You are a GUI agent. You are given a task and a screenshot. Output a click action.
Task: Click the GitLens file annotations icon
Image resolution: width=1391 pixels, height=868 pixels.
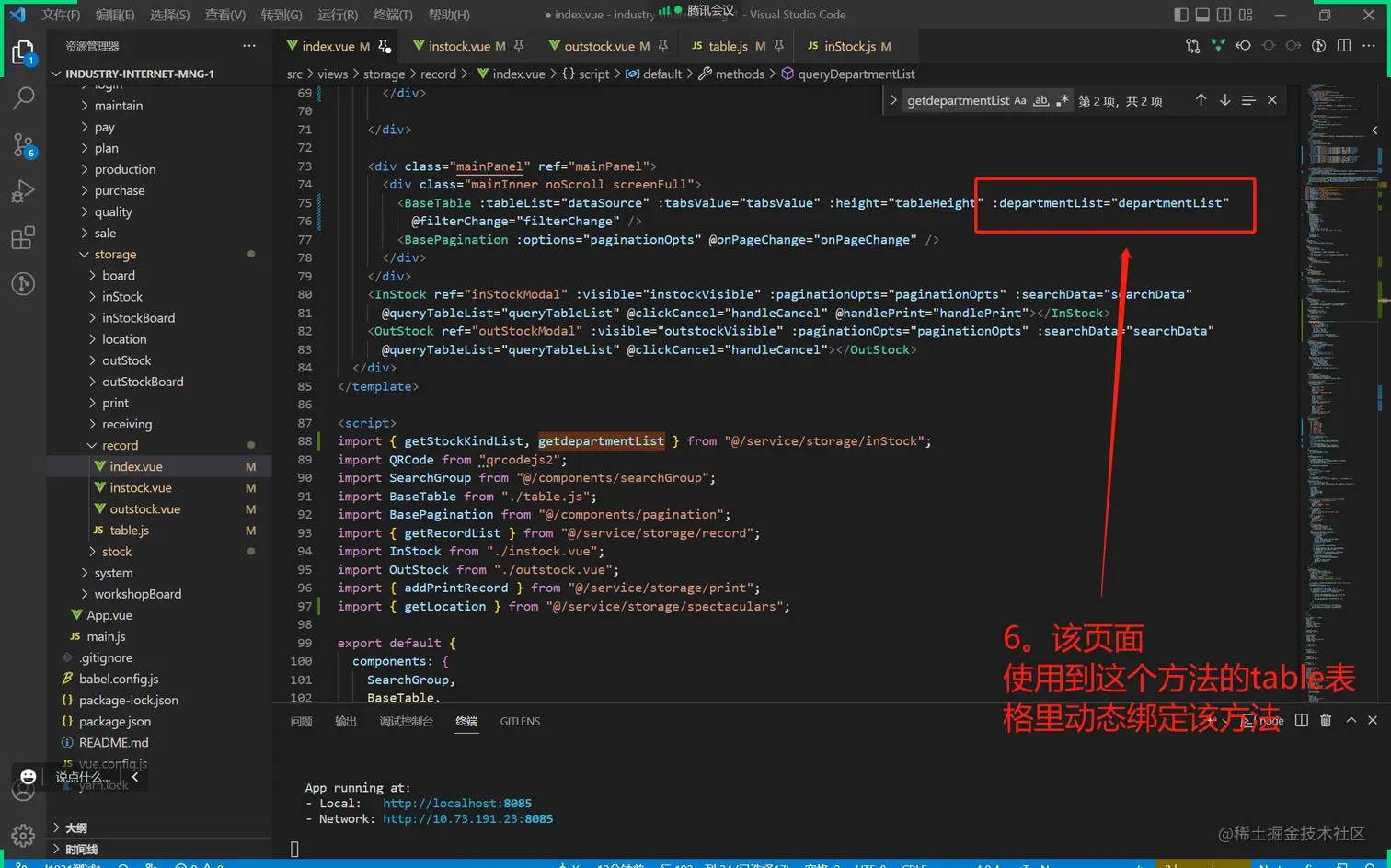pos(1318,46)
